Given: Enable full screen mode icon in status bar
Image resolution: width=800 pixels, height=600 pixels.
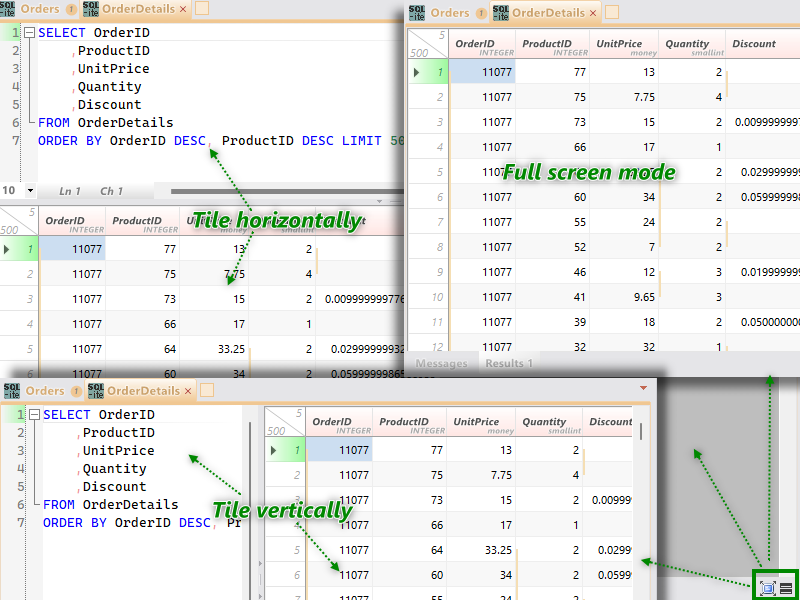Looking at the screenshot, I should (x=767, y=588).
